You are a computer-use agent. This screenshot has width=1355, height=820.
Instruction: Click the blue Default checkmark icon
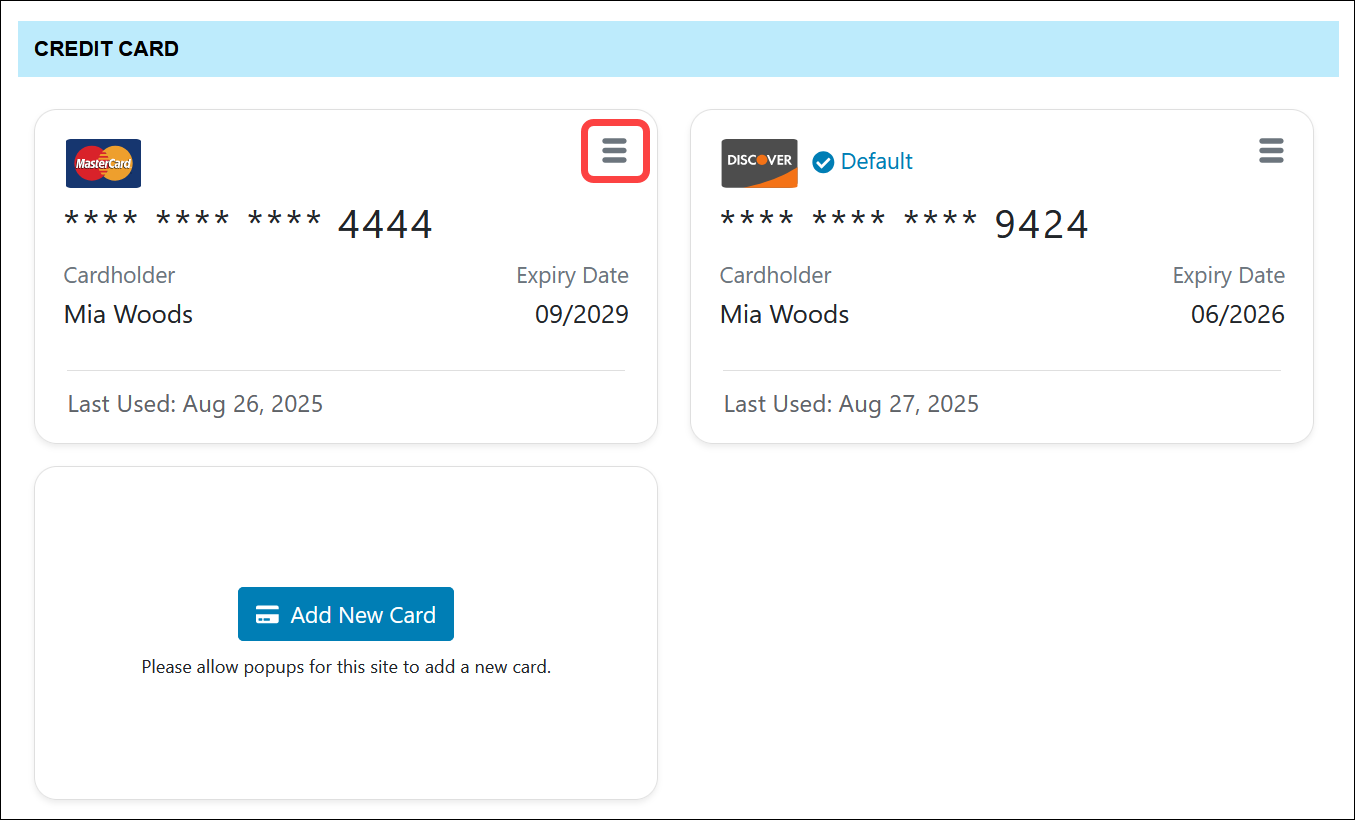click(823, 162)
